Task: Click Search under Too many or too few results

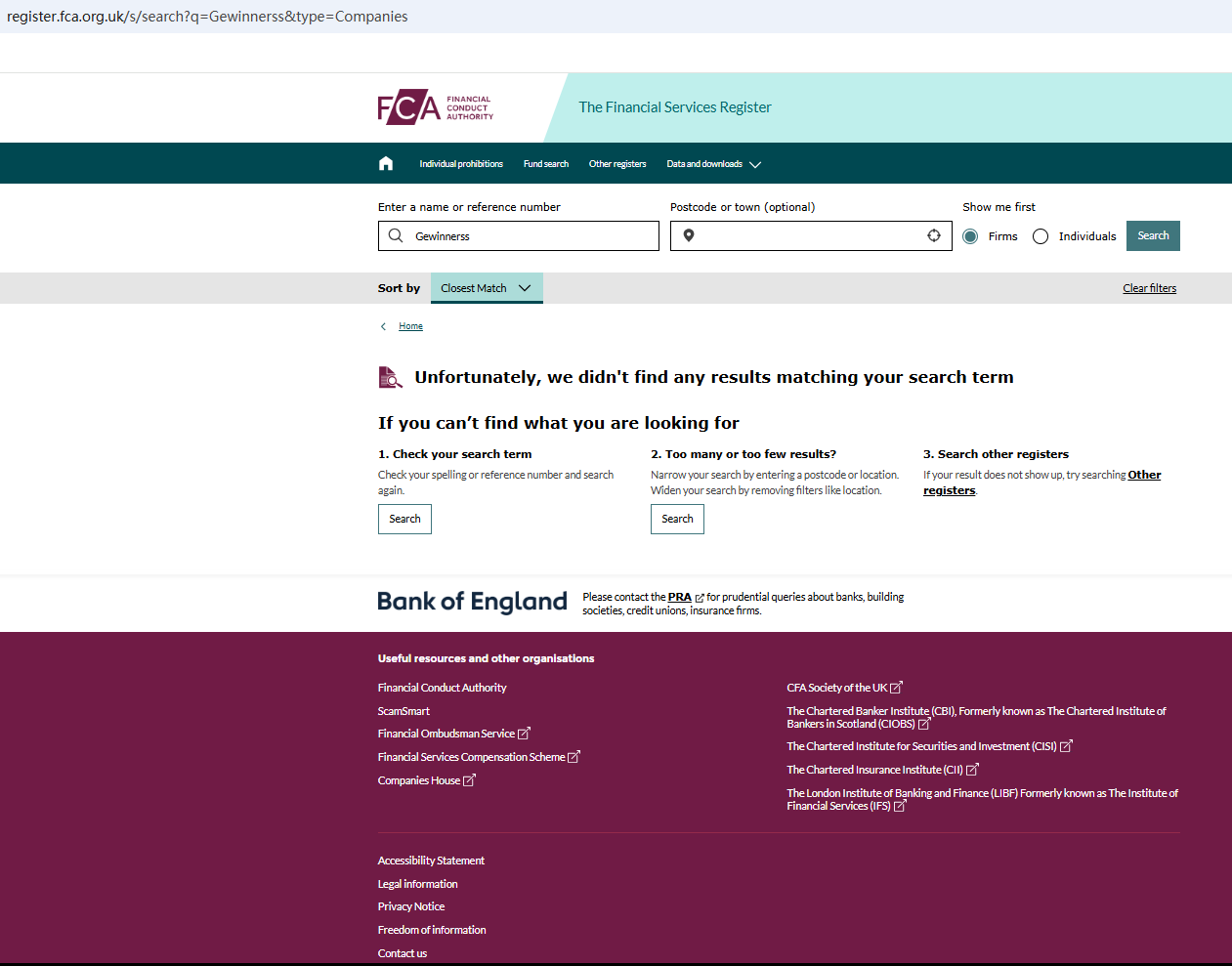Action: [677, 519]
